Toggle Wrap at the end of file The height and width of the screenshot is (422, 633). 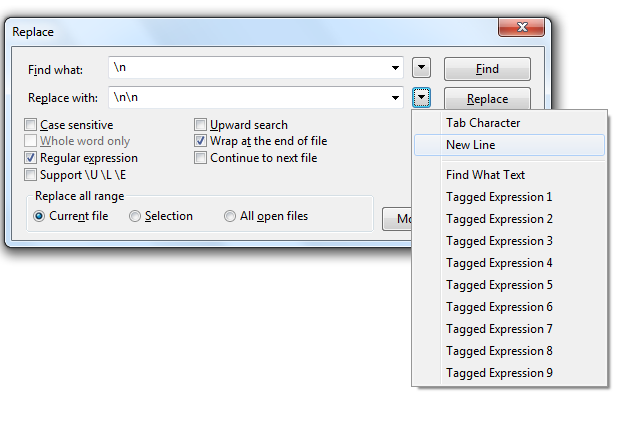201,142
